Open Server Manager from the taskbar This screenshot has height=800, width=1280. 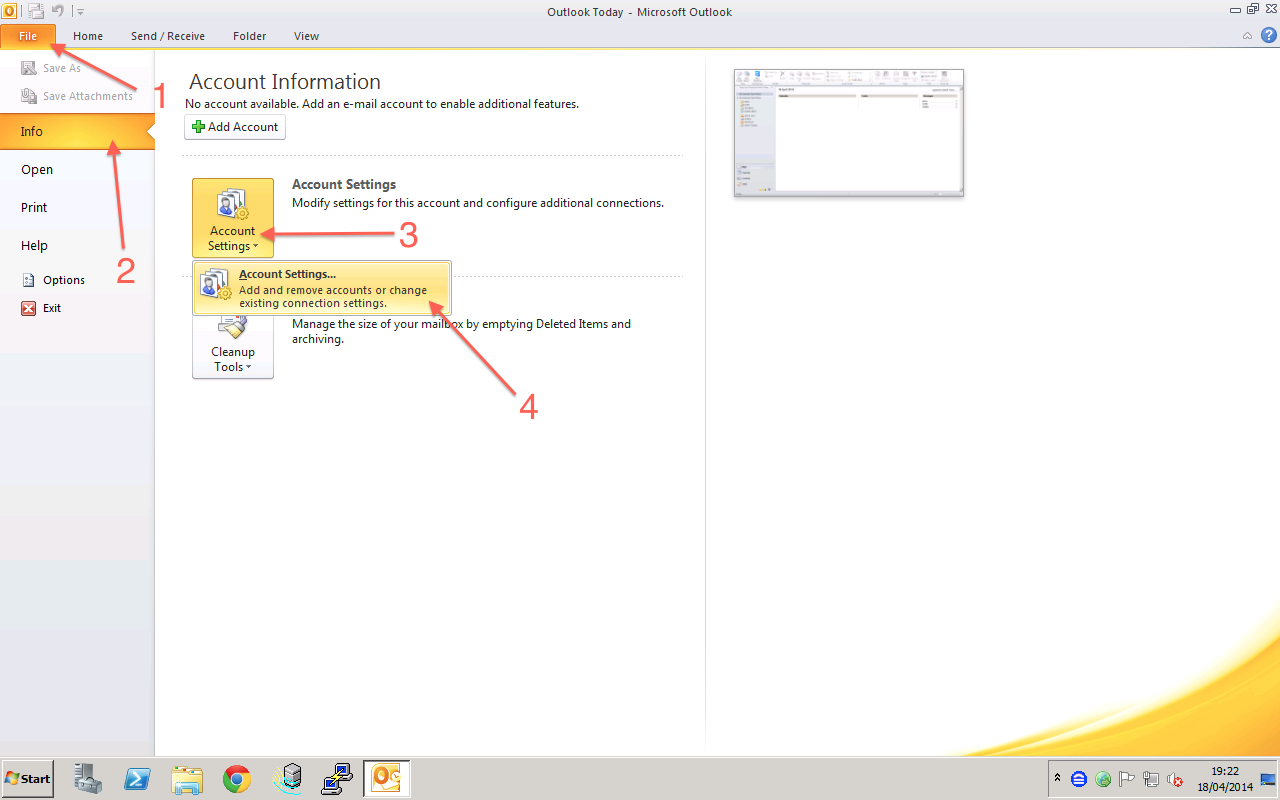point(88,778)
